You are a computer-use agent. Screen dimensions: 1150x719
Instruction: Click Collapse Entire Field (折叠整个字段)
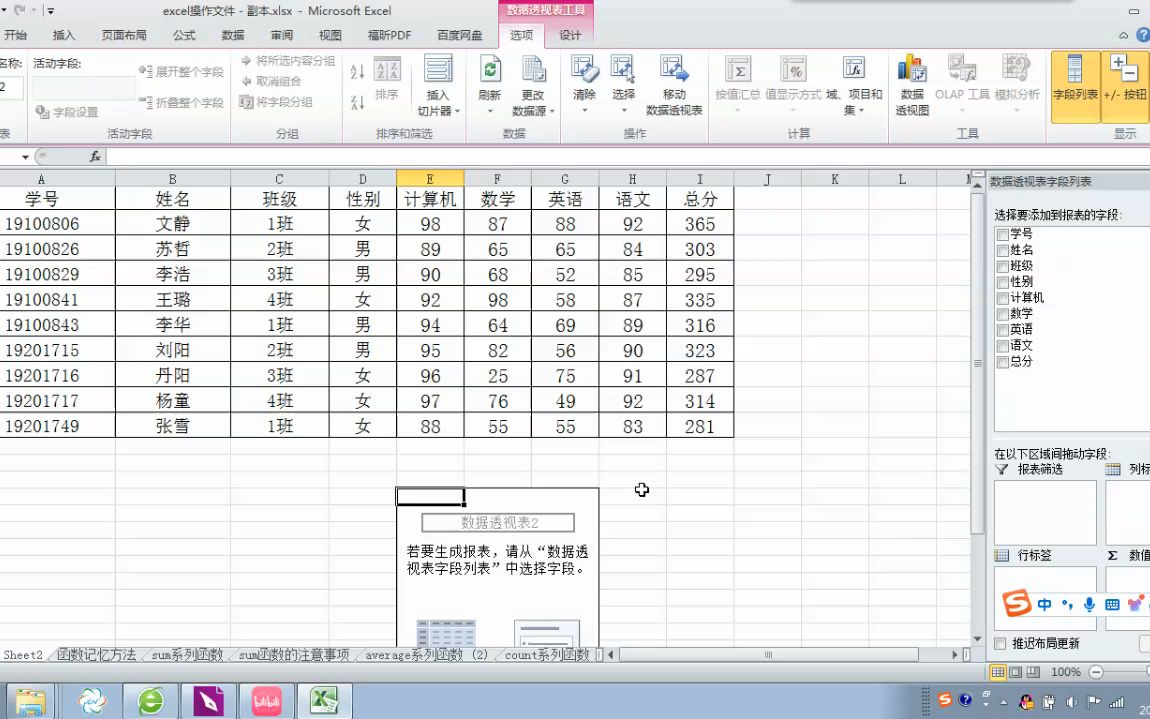(x=181, y=103)
